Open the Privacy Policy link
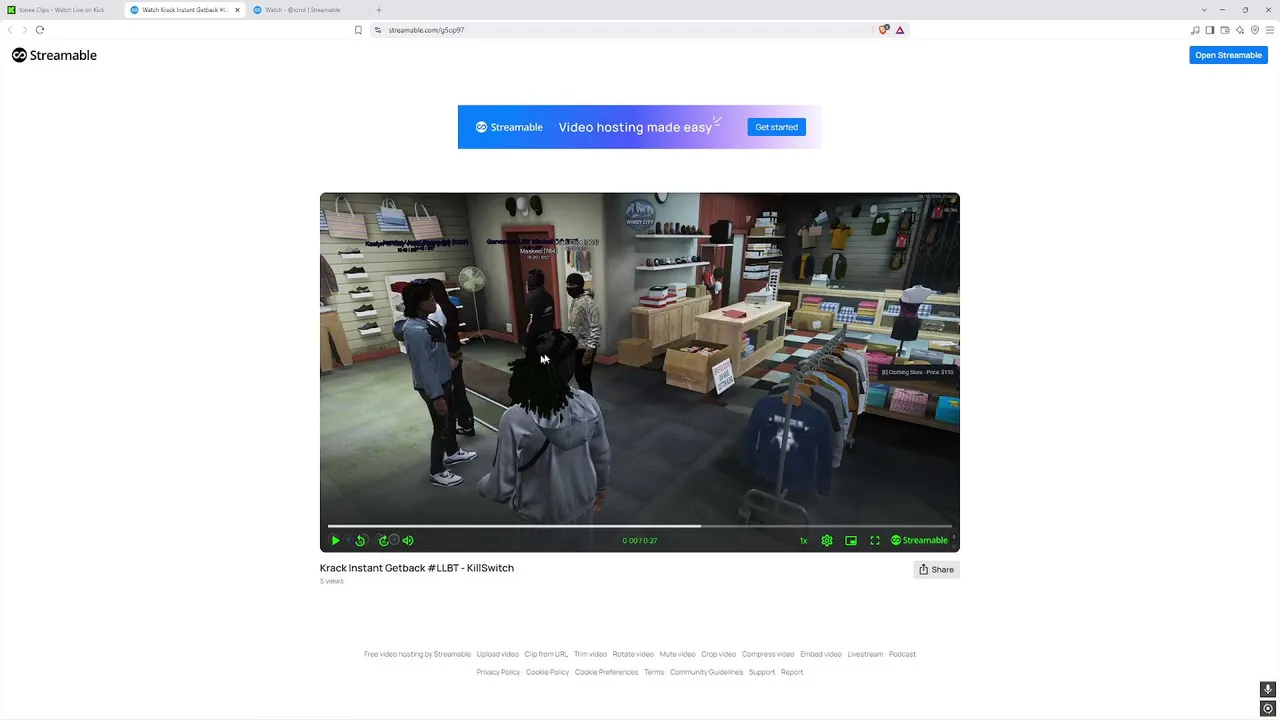Image resolution: width=1280 pixels, height=720 pixels. pyautogui.click(x=498, y=673)
